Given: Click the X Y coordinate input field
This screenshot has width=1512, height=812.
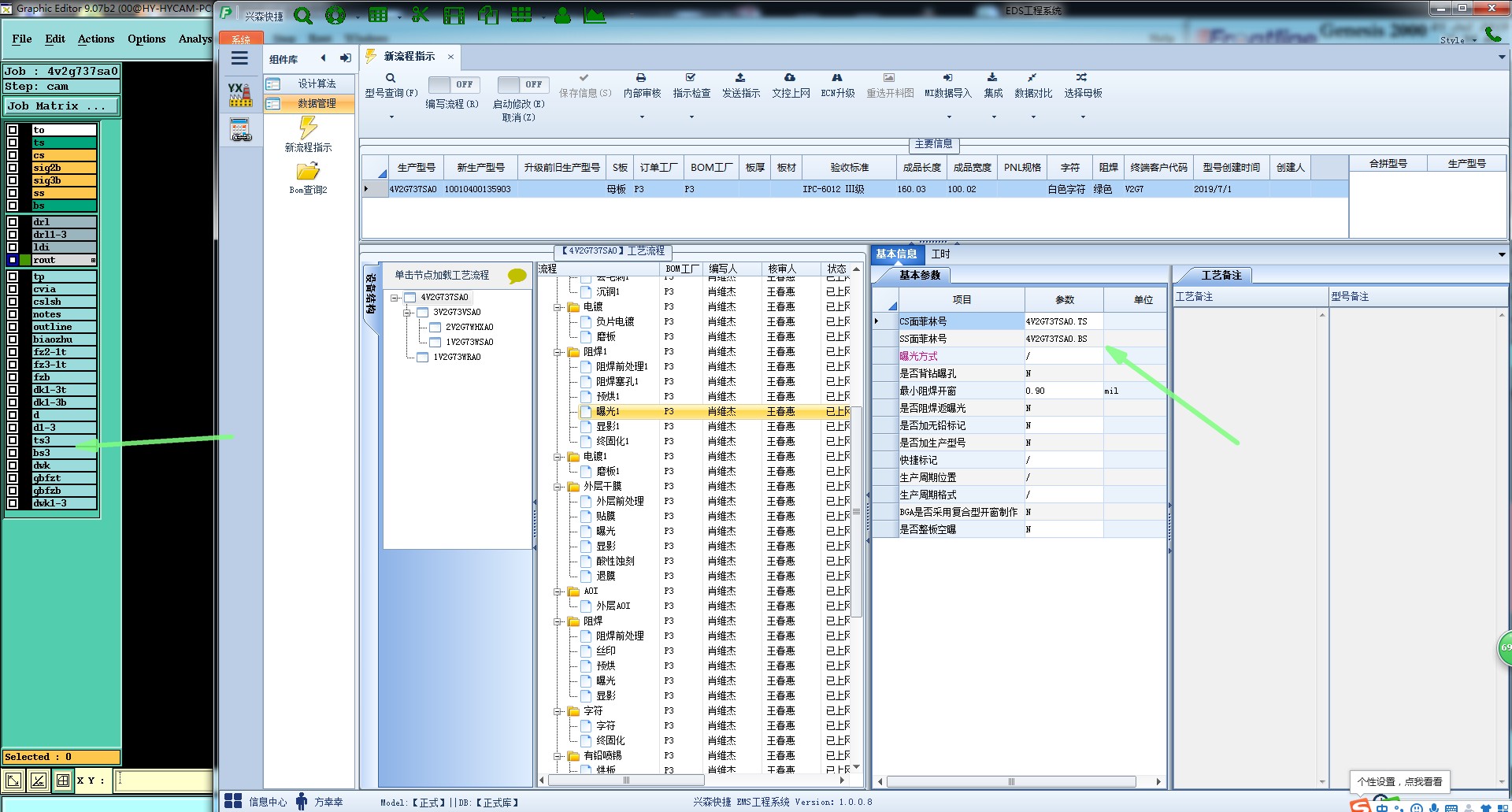Looking at the screenshot, I should coord(164,780).
